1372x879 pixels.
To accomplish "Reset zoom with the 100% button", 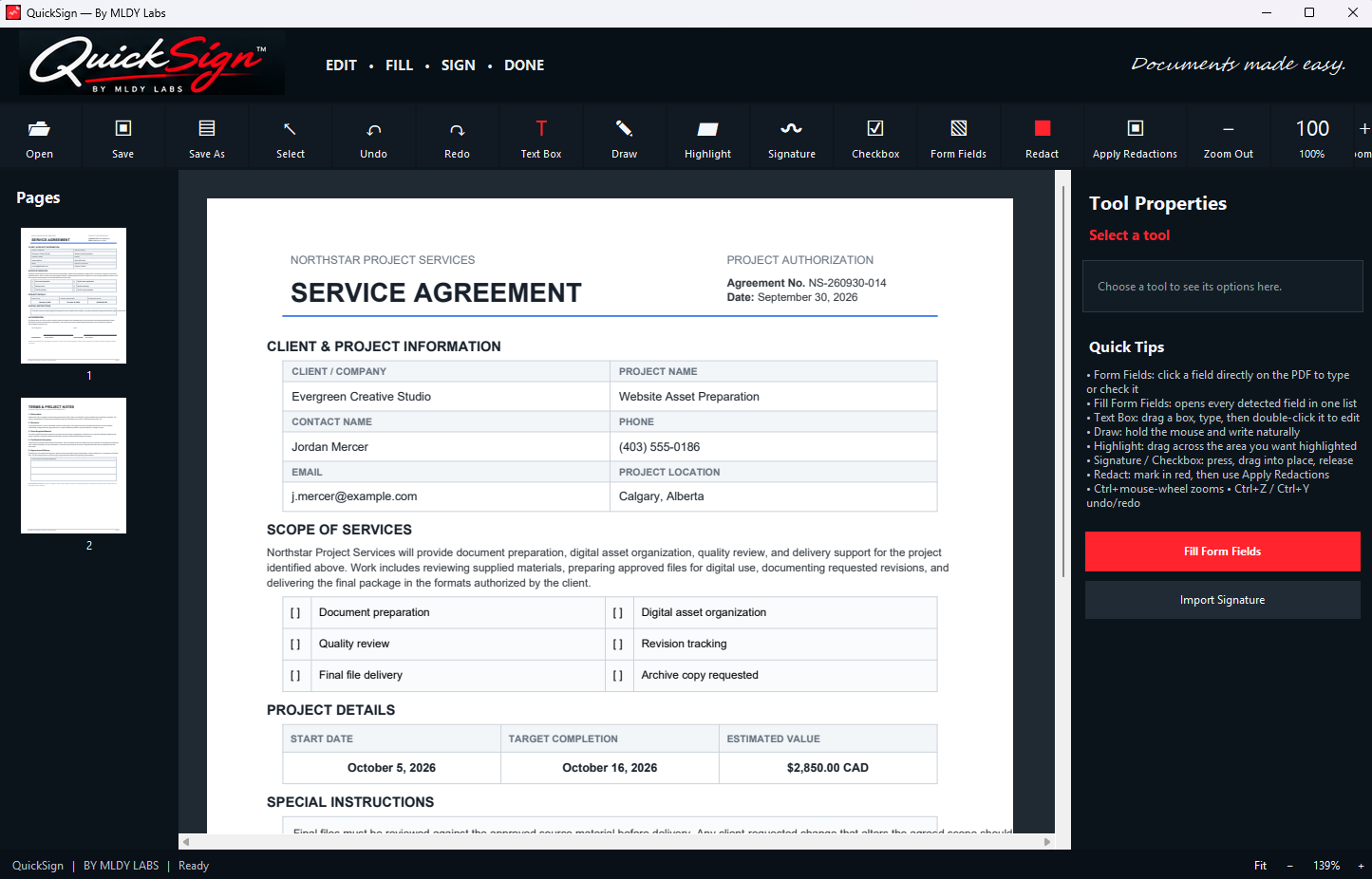I will tap(1312, 137).
